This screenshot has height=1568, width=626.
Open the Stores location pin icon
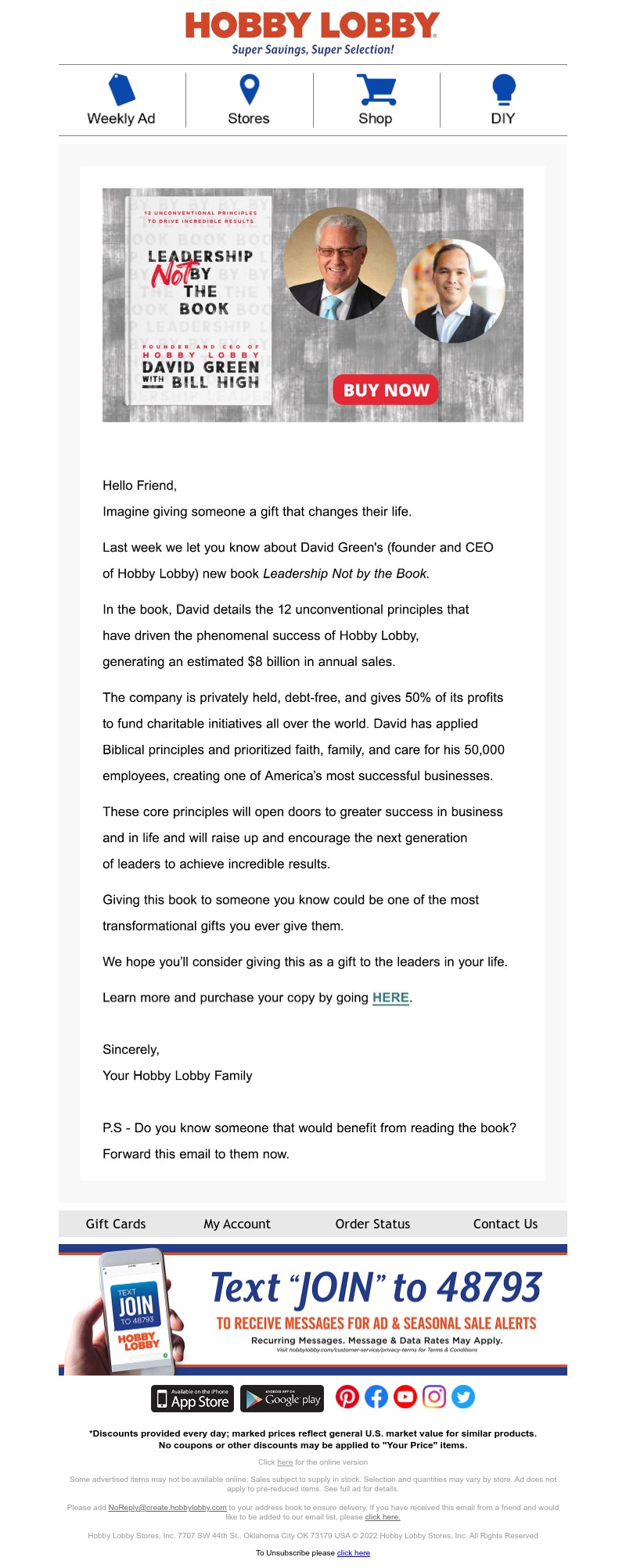pyautogui.click(x=249, y=89)
